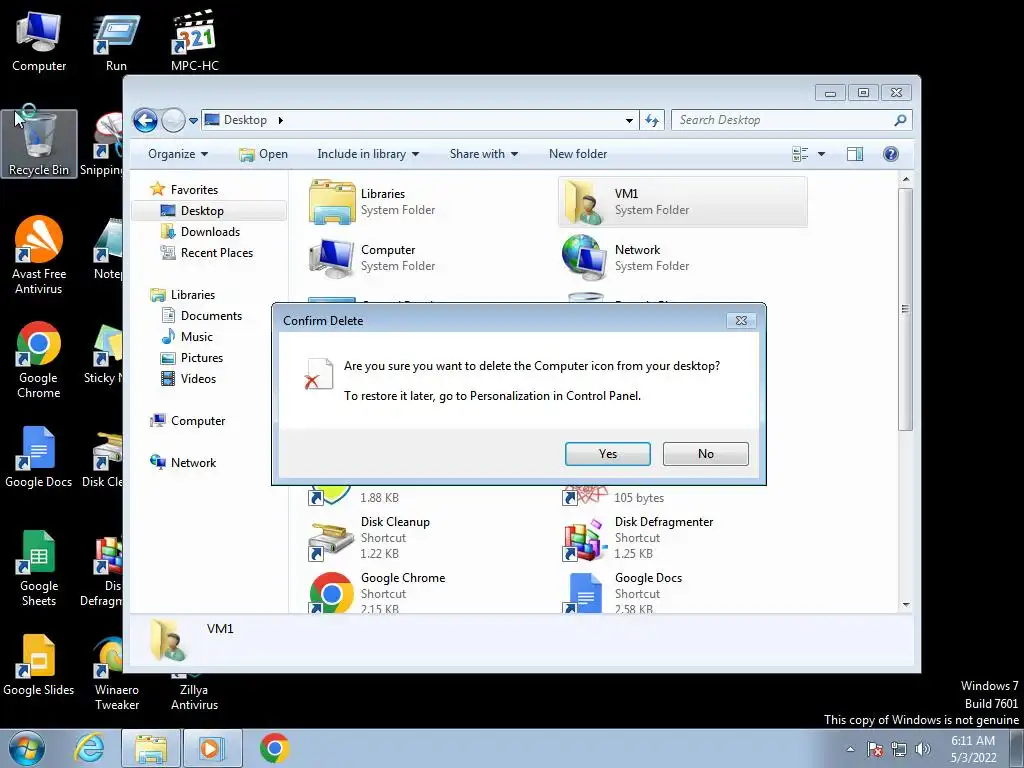This screenshot has width=1024, height=768.
Task: Toggle the preview pane button
Action: pyautogui.click(x=855, y=154)
